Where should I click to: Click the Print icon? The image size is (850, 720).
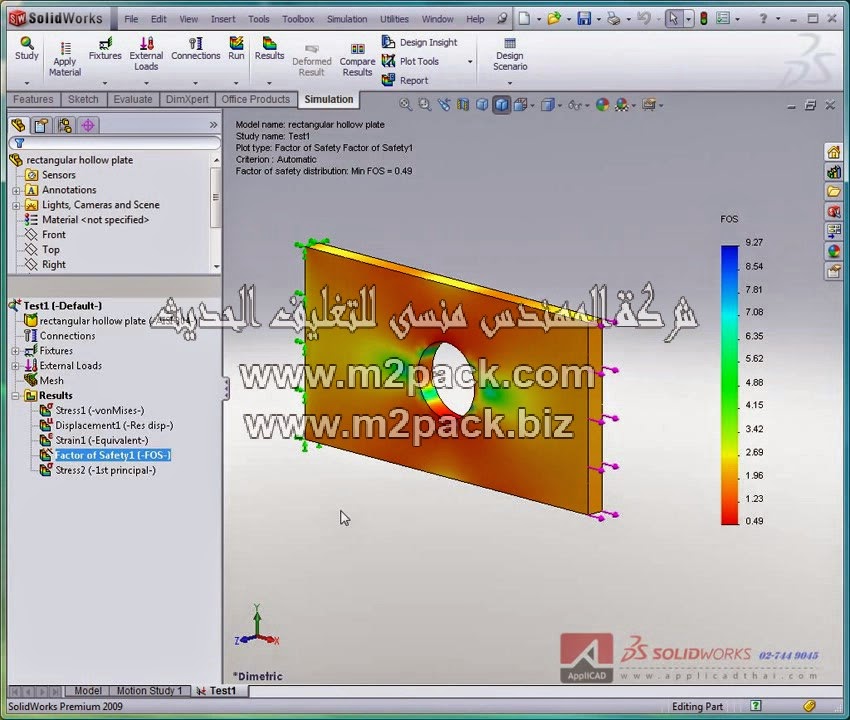tap(614, 19)
